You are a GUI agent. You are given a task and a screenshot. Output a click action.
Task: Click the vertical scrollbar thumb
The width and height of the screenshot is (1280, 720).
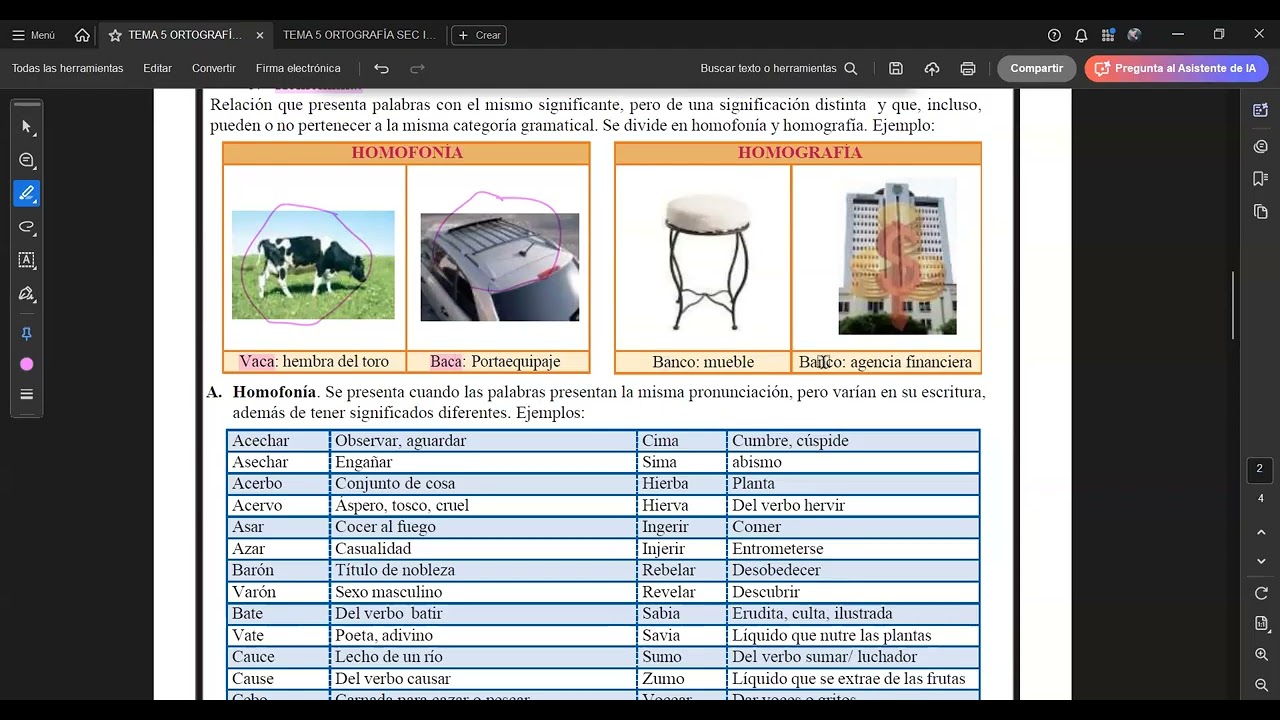1234,305
